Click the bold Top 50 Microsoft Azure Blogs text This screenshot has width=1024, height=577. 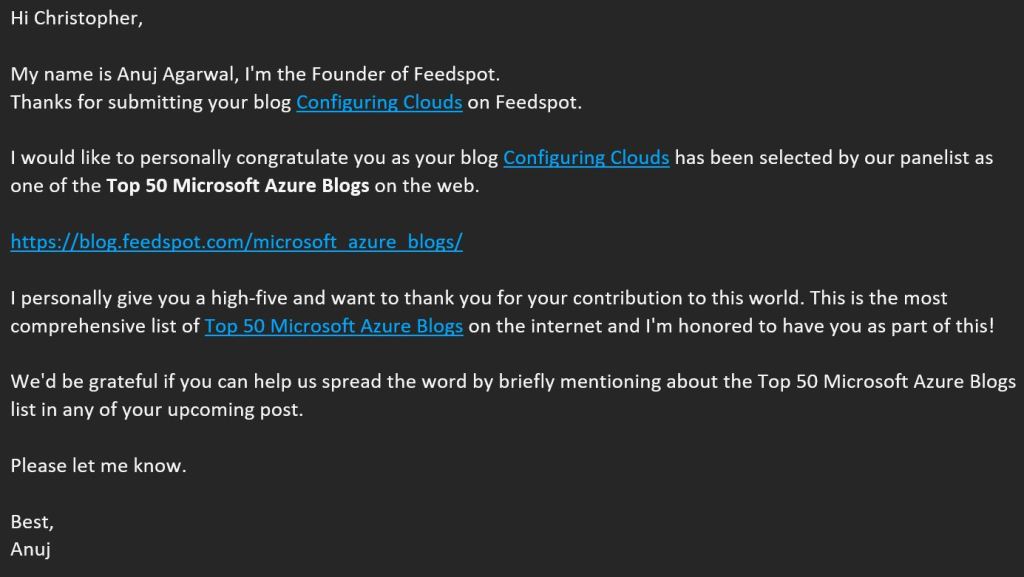238,186
